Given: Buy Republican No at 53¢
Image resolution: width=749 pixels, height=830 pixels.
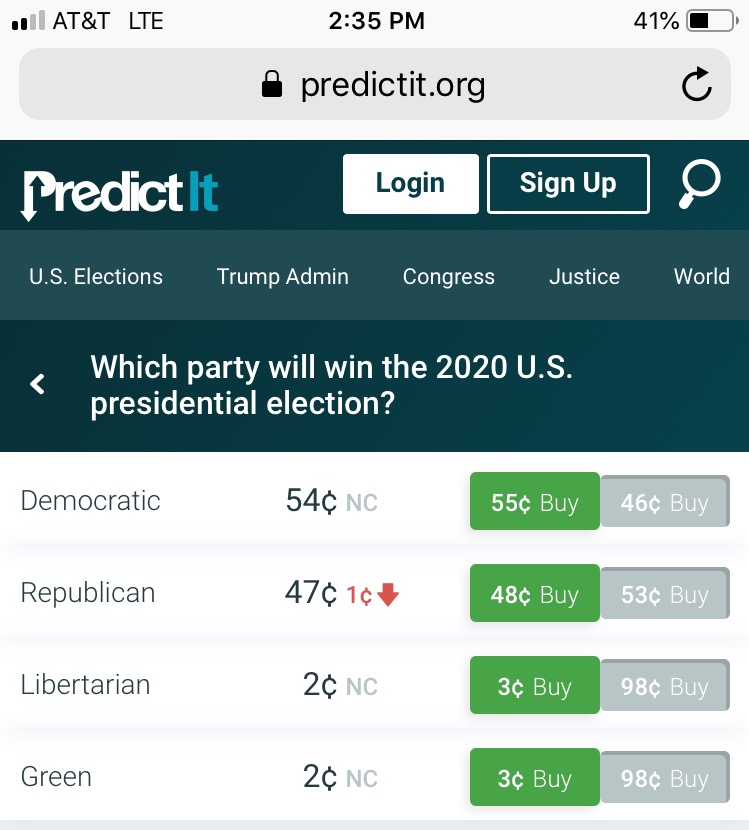Looking at the screenshot, I should point(665,593).
